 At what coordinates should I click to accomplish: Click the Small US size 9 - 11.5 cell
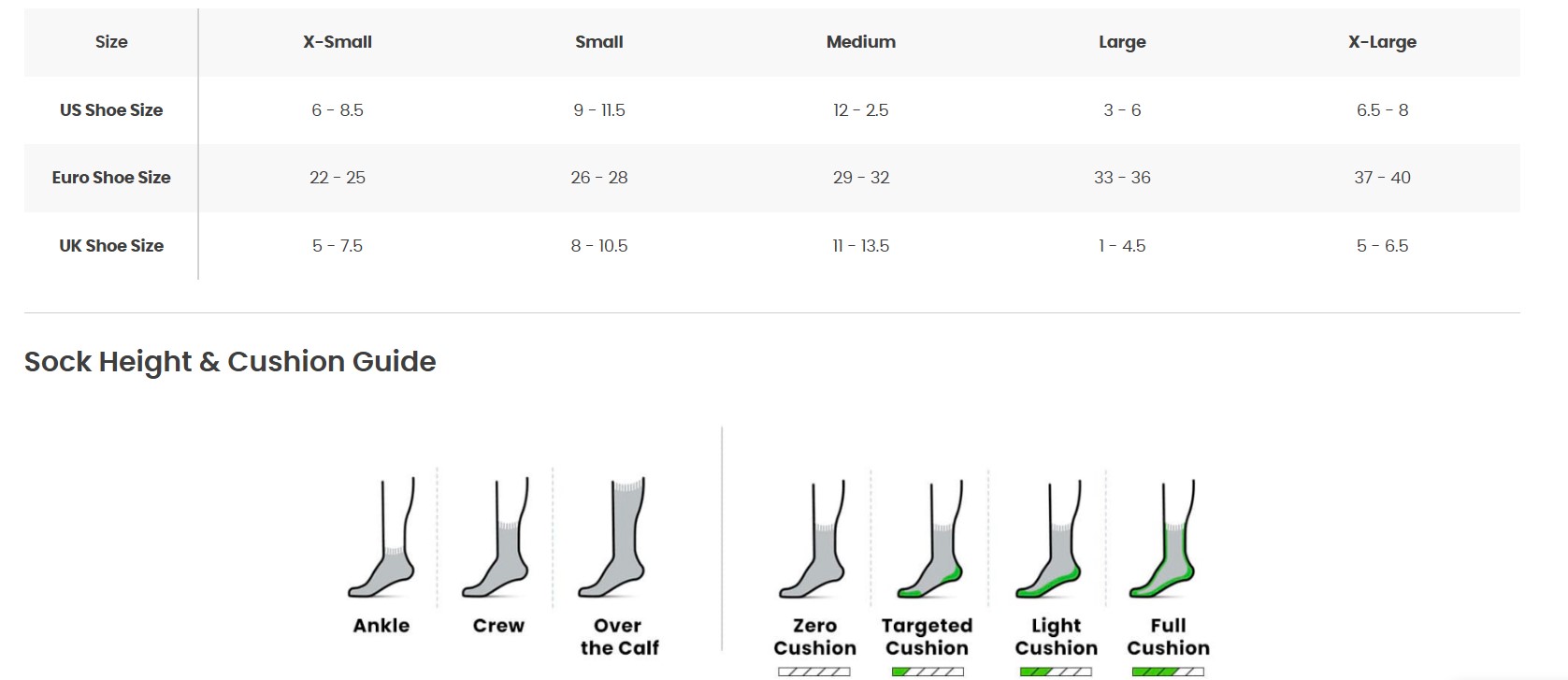[x=599, y=110]
